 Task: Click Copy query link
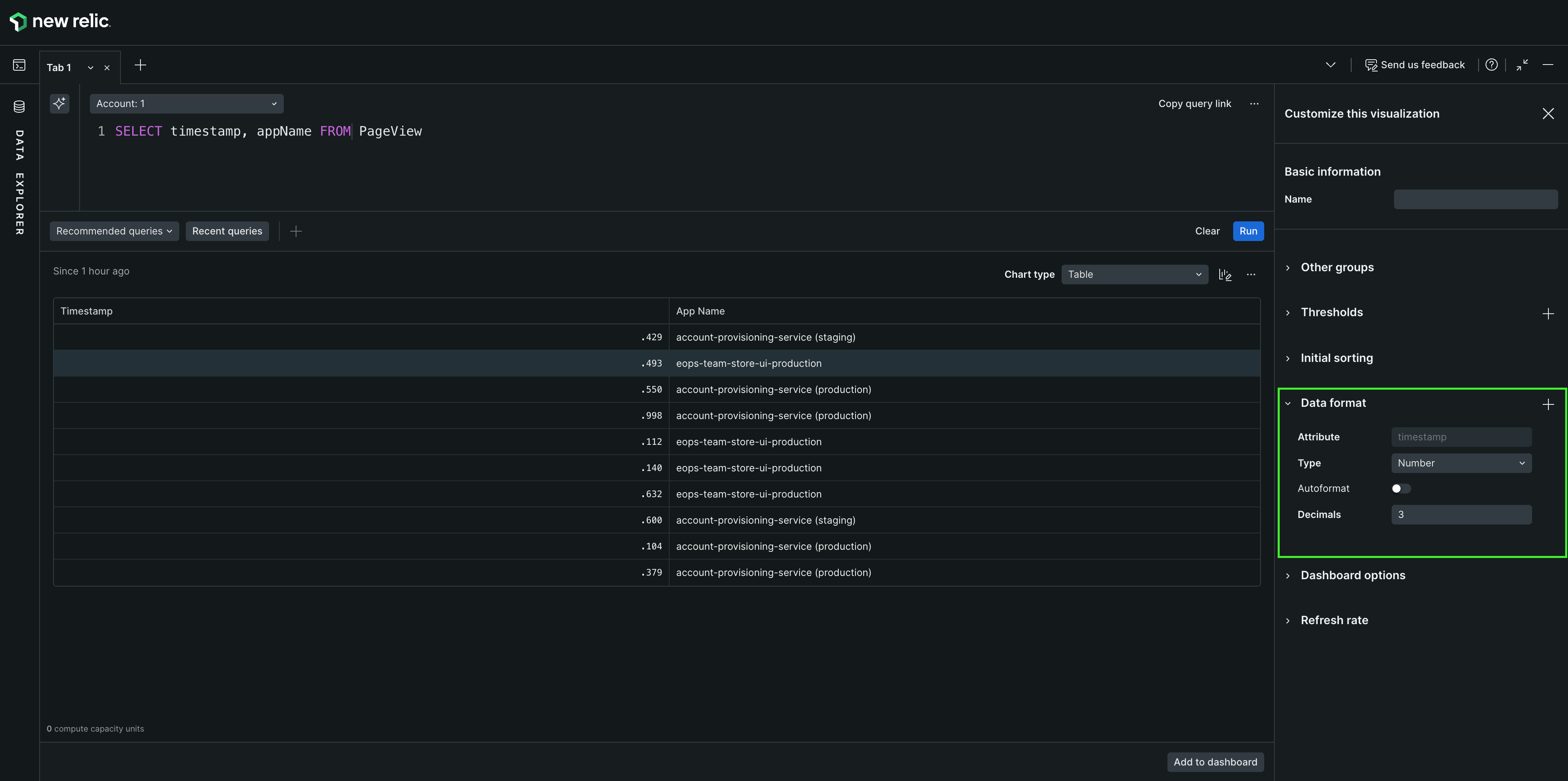click(1194, 103)
